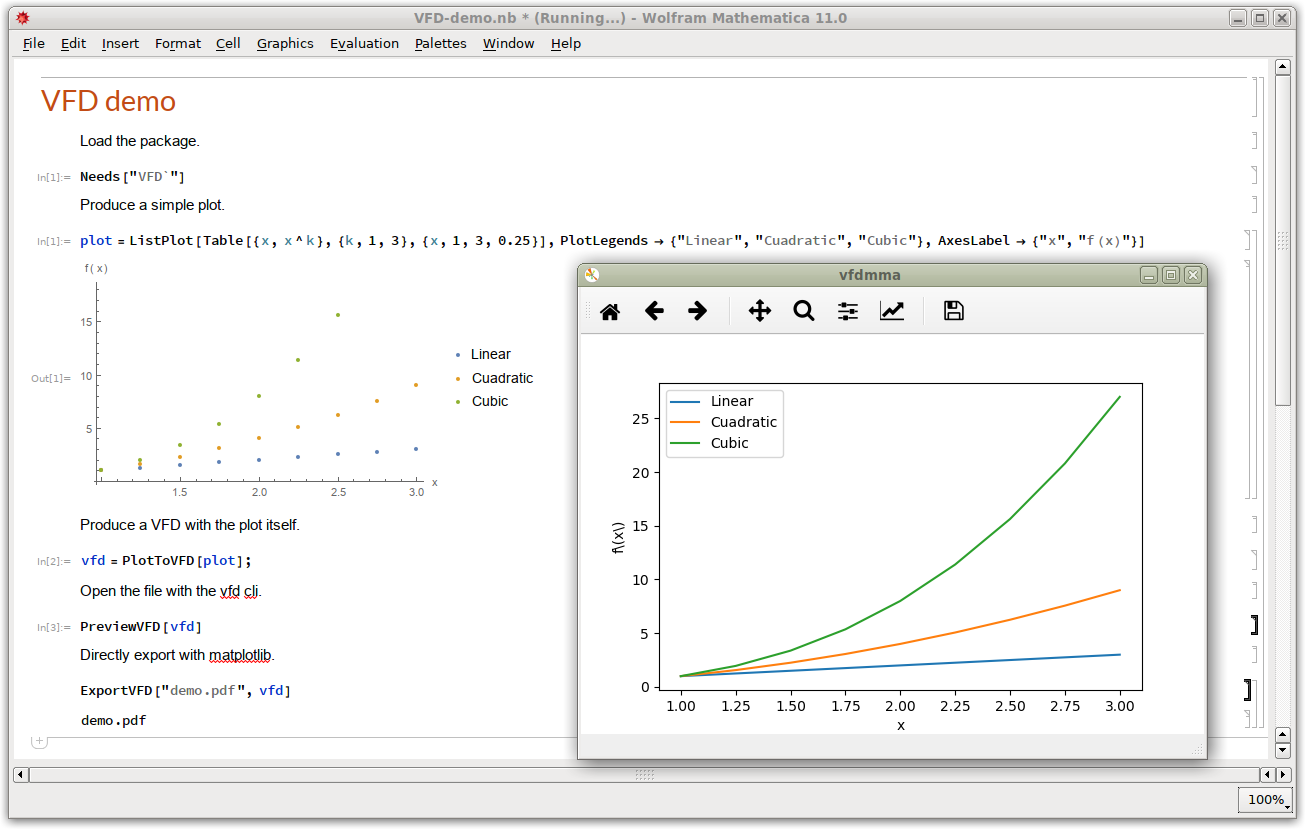Click the 'Load the package.' text
This screenshot has height=829, width=1305.
pyautogui.click(x=140, y=141)
